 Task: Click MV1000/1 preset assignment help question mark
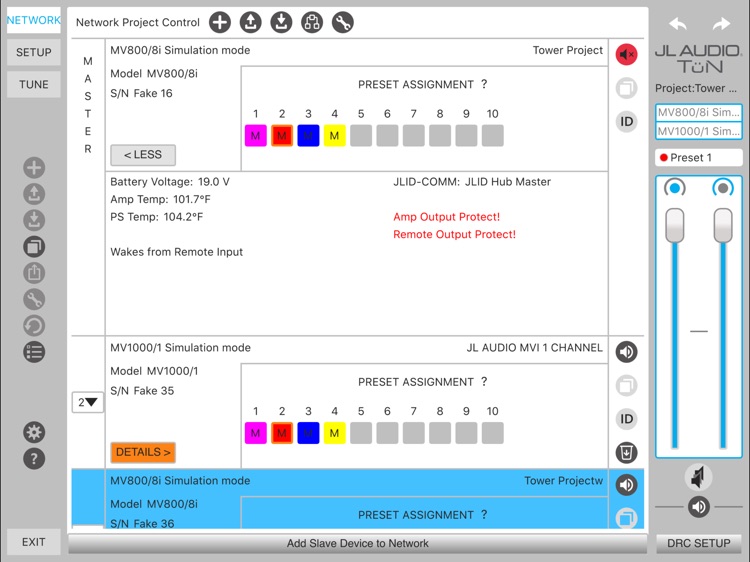[x=484, y=382]
